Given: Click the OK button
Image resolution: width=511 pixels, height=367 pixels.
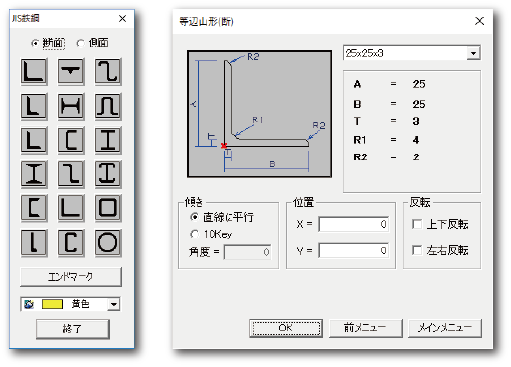Looking at the screenshot, I should click(x=286, y=328).
